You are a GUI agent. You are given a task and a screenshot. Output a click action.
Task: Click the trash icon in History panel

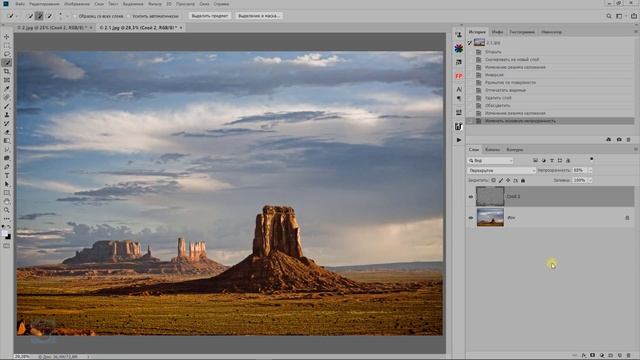tap(629, 140)
